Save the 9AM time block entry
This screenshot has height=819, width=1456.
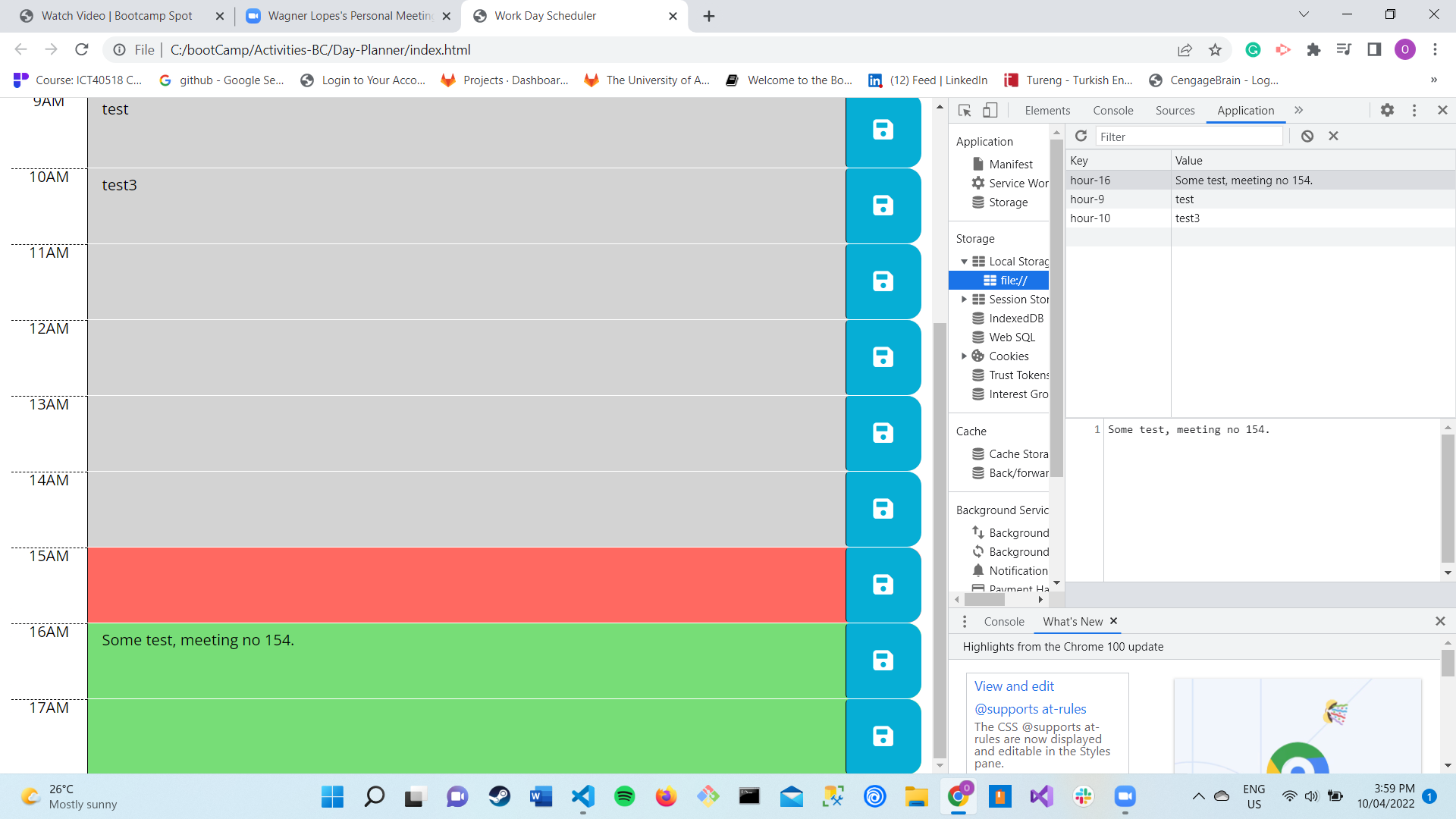click(x=882, y=130)
